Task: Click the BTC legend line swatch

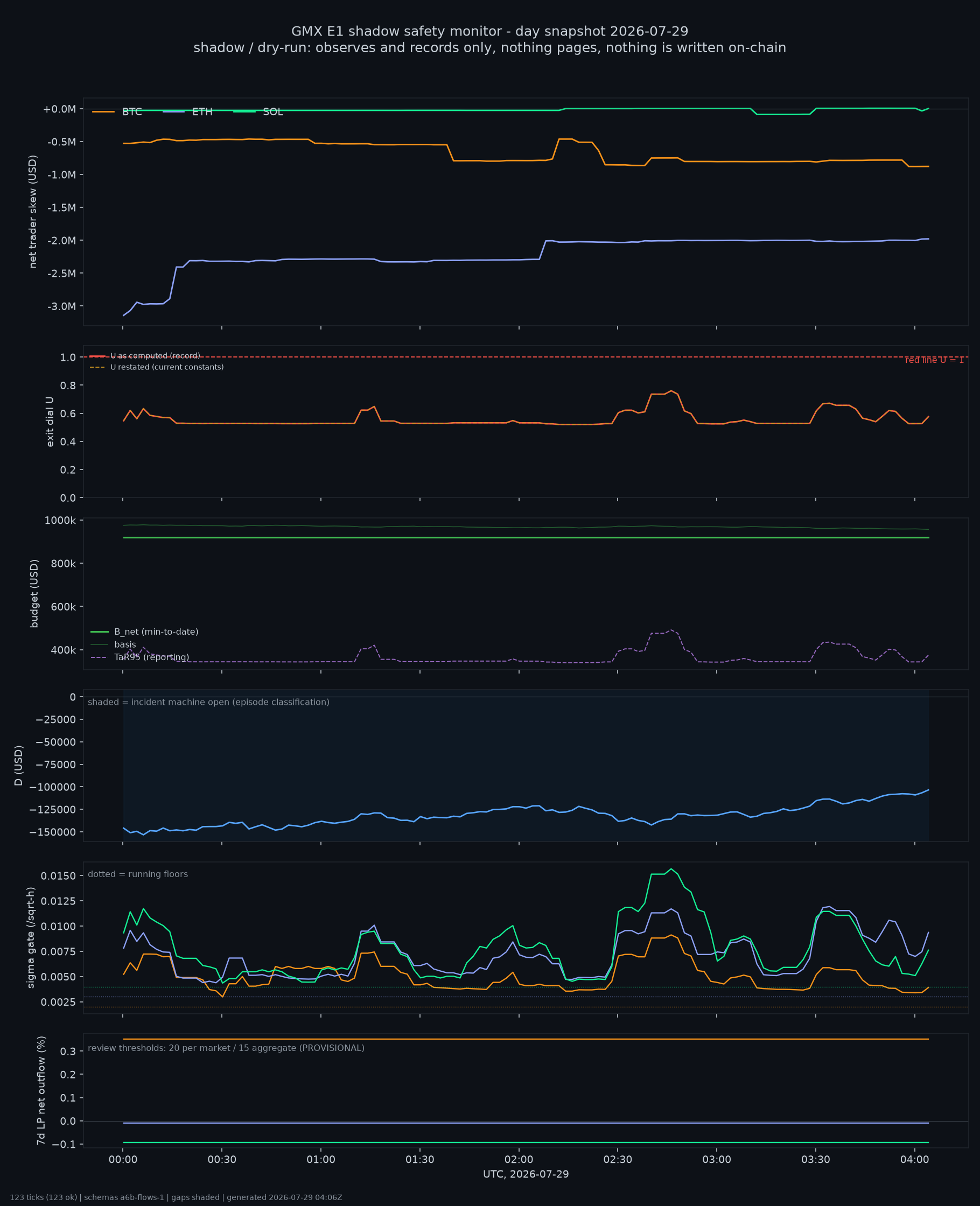Action: click(103, 112)
